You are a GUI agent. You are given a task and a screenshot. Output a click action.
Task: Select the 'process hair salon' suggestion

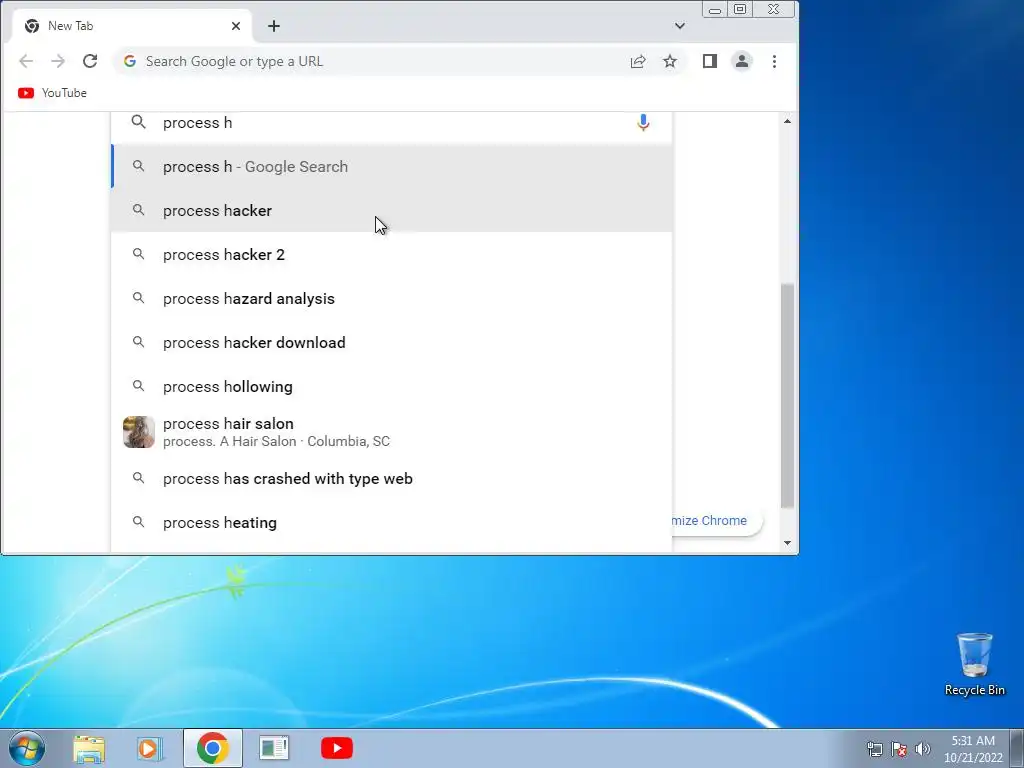point(392,432)
